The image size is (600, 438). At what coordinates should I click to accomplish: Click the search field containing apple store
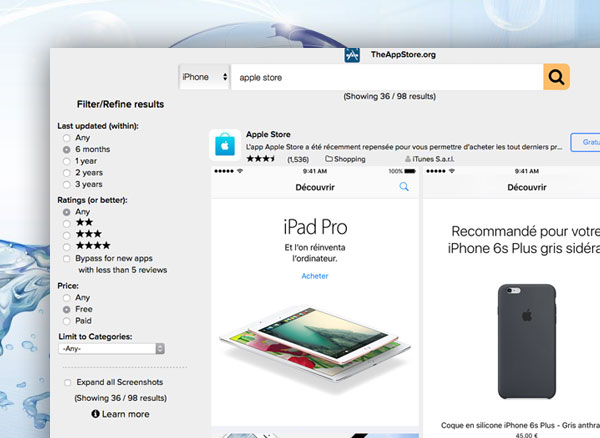pos(387,77)
